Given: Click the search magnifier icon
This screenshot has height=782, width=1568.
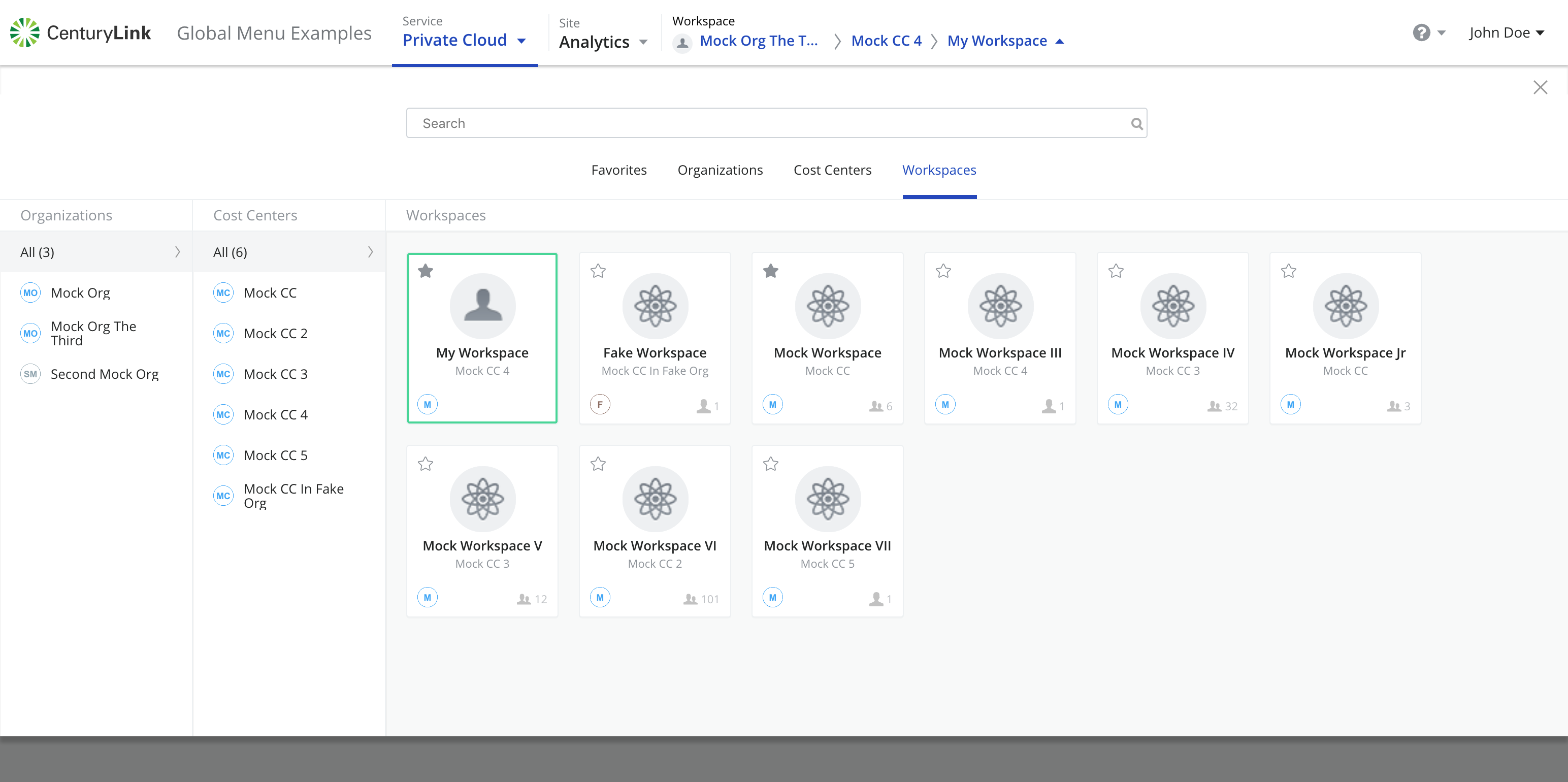Looking at the screenshot, I should tap(1136, 123).
